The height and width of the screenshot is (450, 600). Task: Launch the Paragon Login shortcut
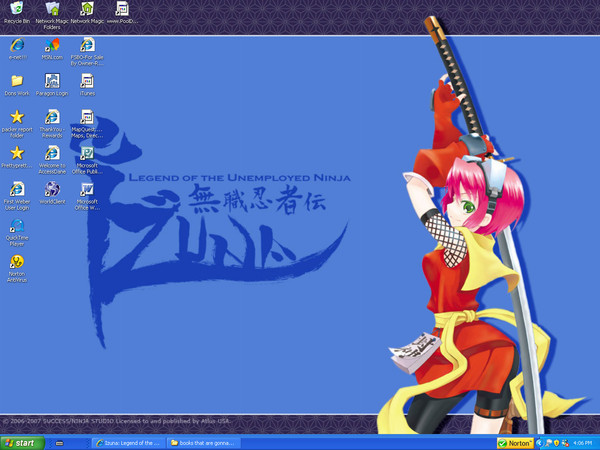click(52, 85)
